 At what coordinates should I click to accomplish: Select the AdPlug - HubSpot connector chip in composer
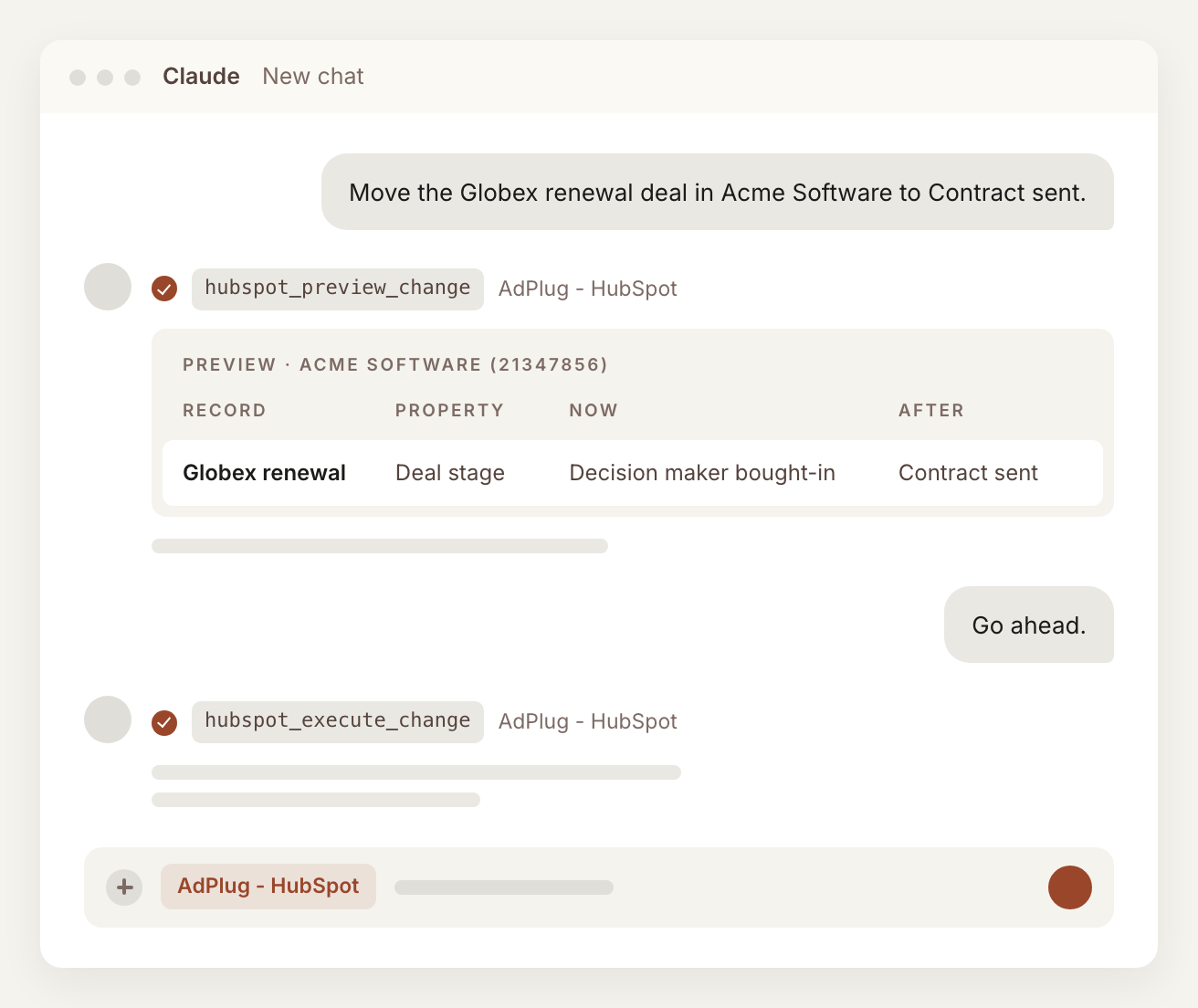pyautogui.click(x=268, y=887)
